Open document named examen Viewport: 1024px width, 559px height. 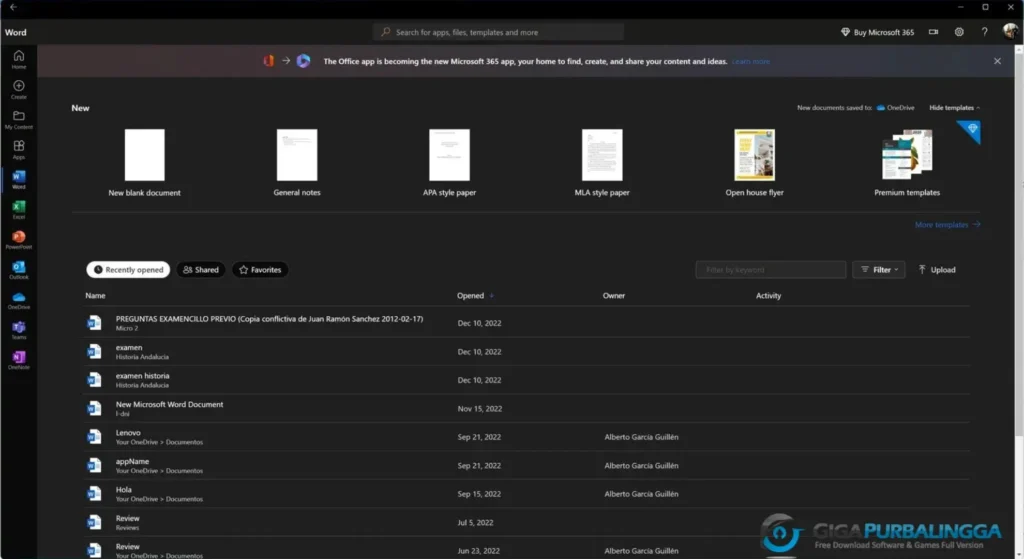pos(129,347)
